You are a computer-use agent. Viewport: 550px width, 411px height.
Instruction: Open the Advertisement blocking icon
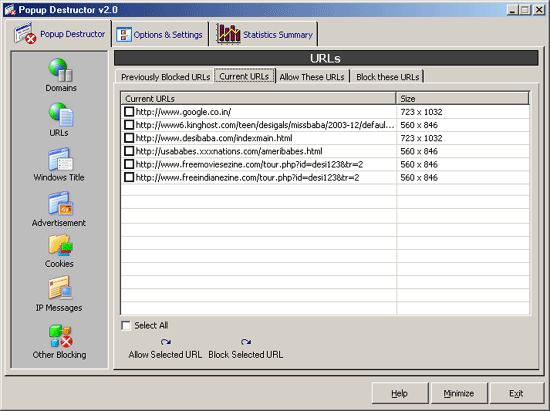tap(60, 203)
